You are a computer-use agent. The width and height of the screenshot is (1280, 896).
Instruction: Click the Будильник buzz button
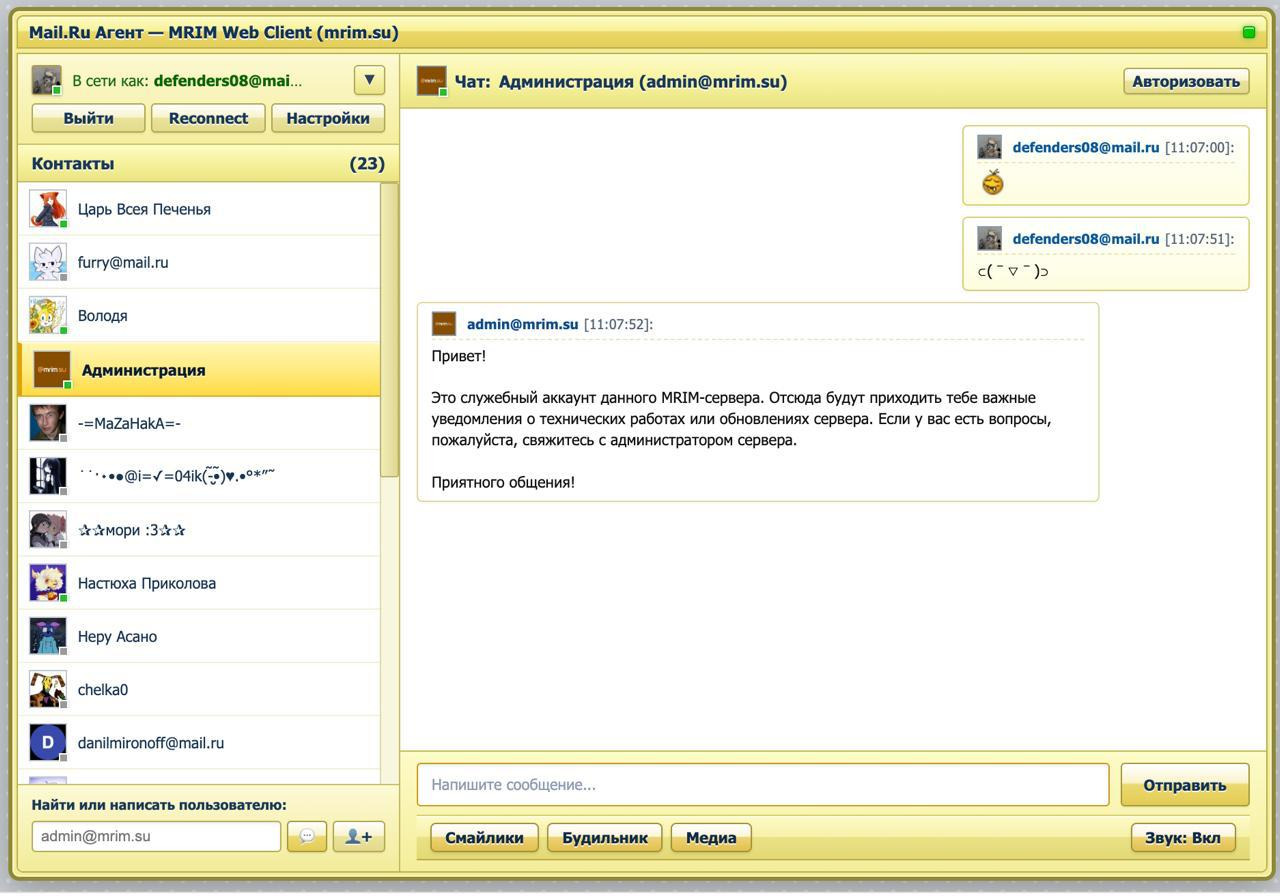coord(605,838)
